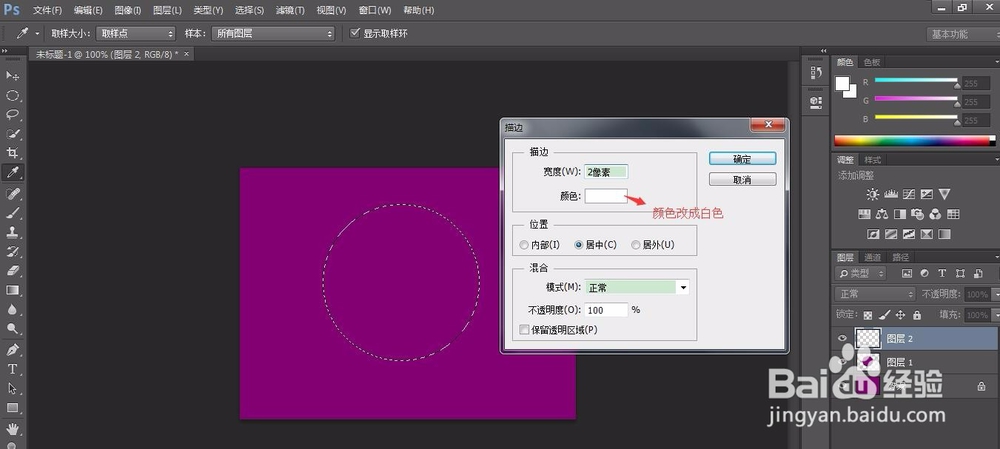Viewport: 1000px width, 449px height.
Task: Open 编辑(E) menu
Action: click(88, 10)
